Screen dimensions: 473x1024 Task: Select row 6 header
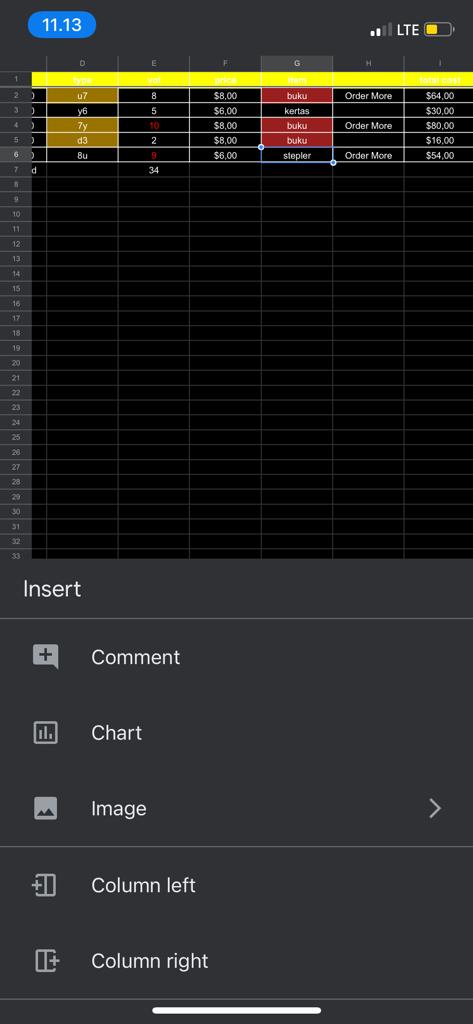click(x=16, y=155)
